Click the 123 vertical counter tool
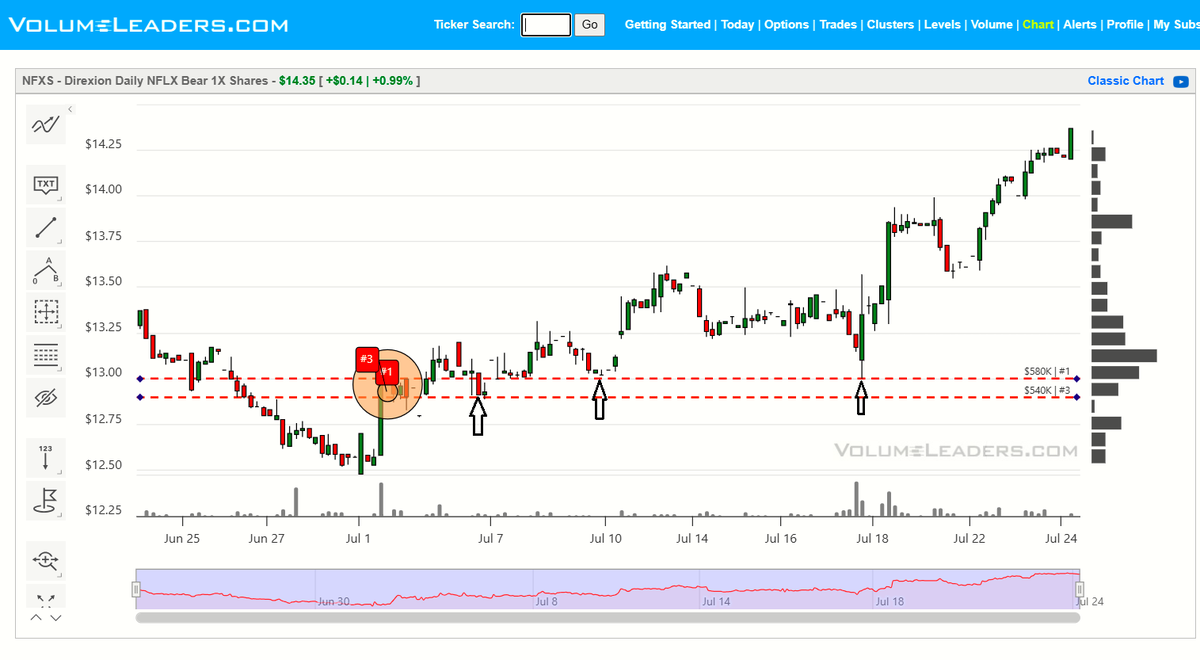Viewport: 1200px width, 660px height. pyautogui.click(x=46, y=458)
